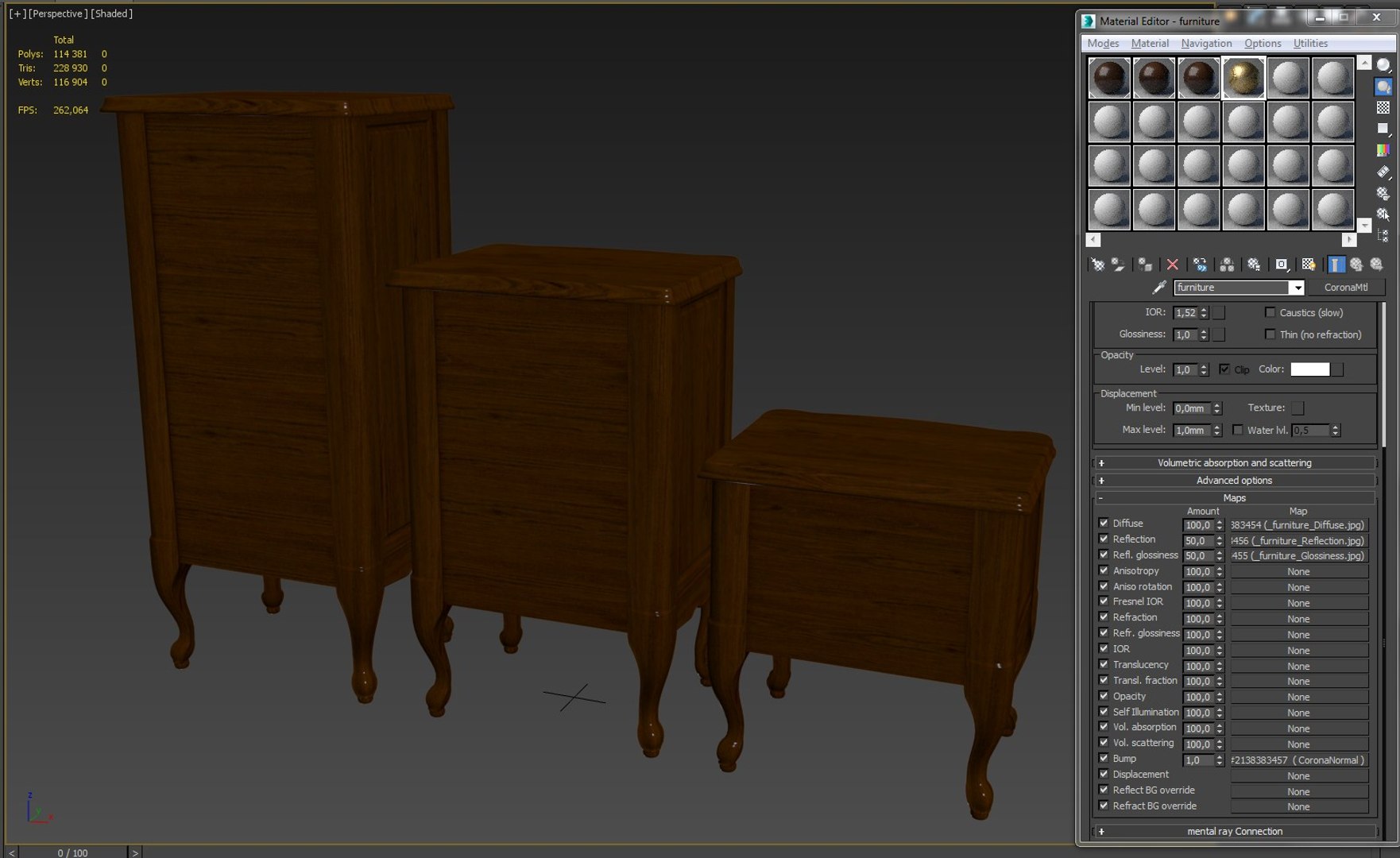The image size is (1400, 858).
Task: Open the Material menu
Action: (x=1150, y=44)
